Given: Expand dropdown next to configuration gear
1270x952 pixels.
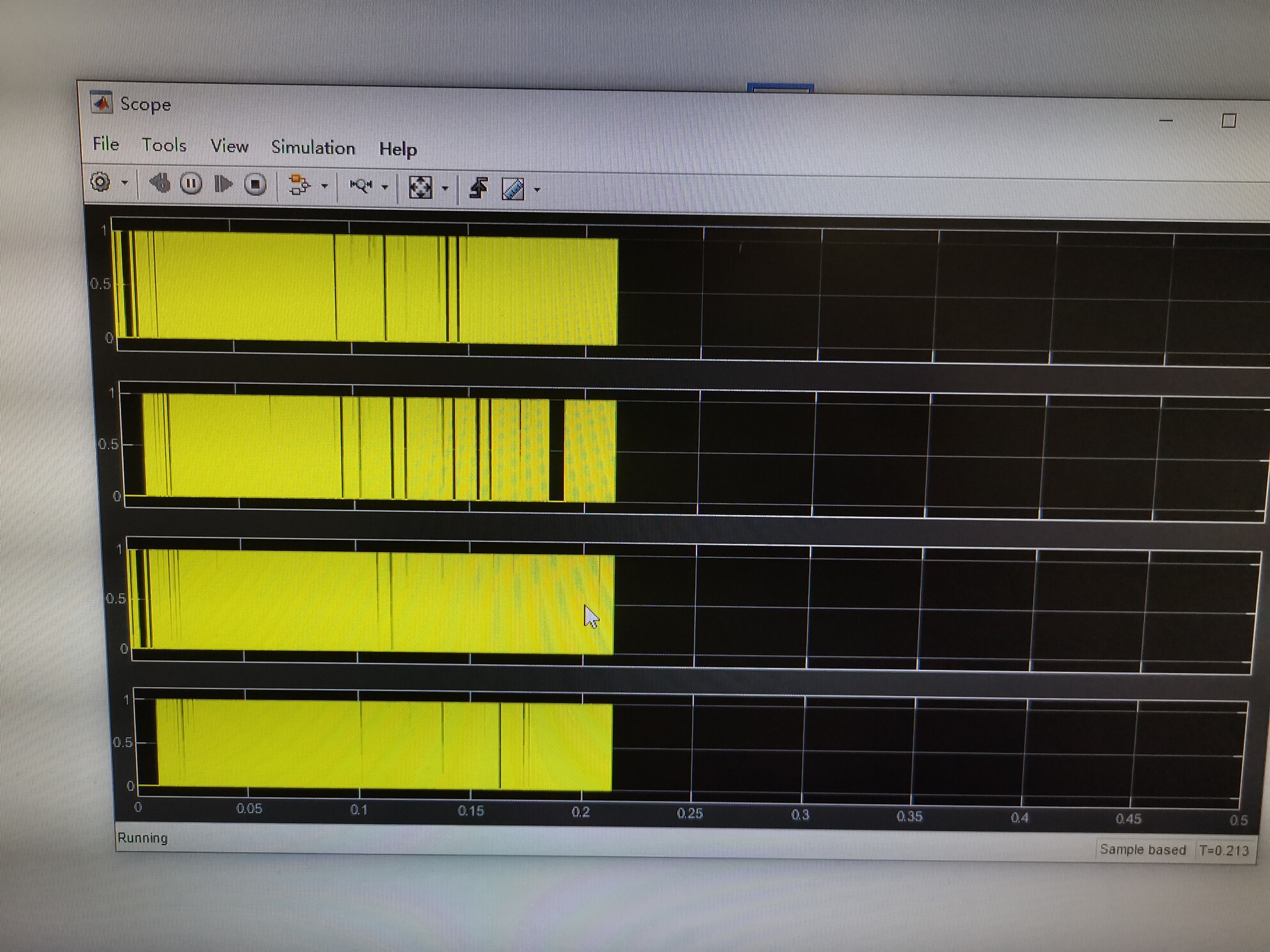Looking at the screenshot, I should click(x=125, y=183).
